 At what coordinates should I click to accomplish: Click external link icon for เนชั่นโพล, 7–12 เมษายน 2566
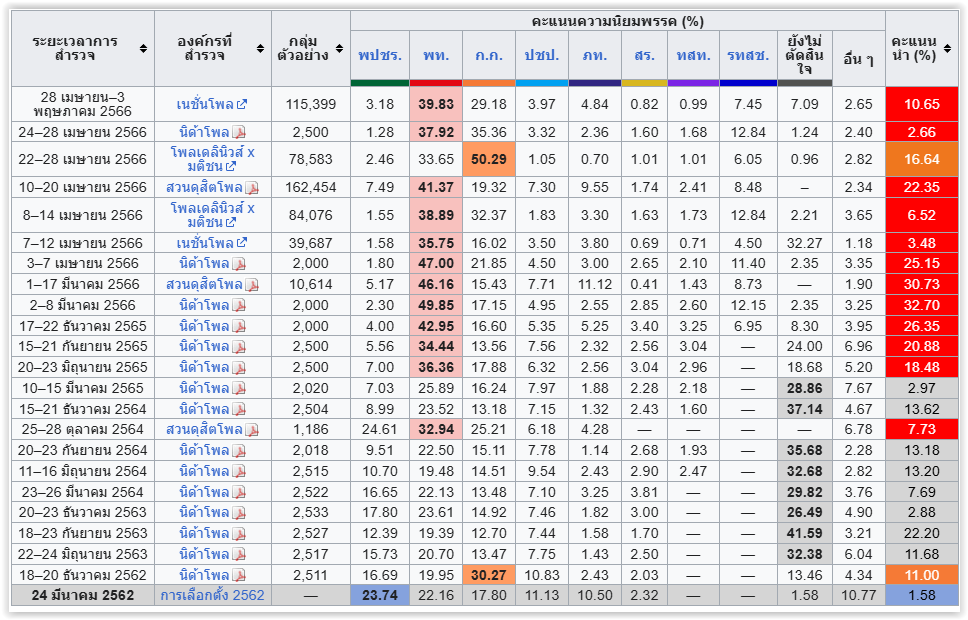coord(242,243)
